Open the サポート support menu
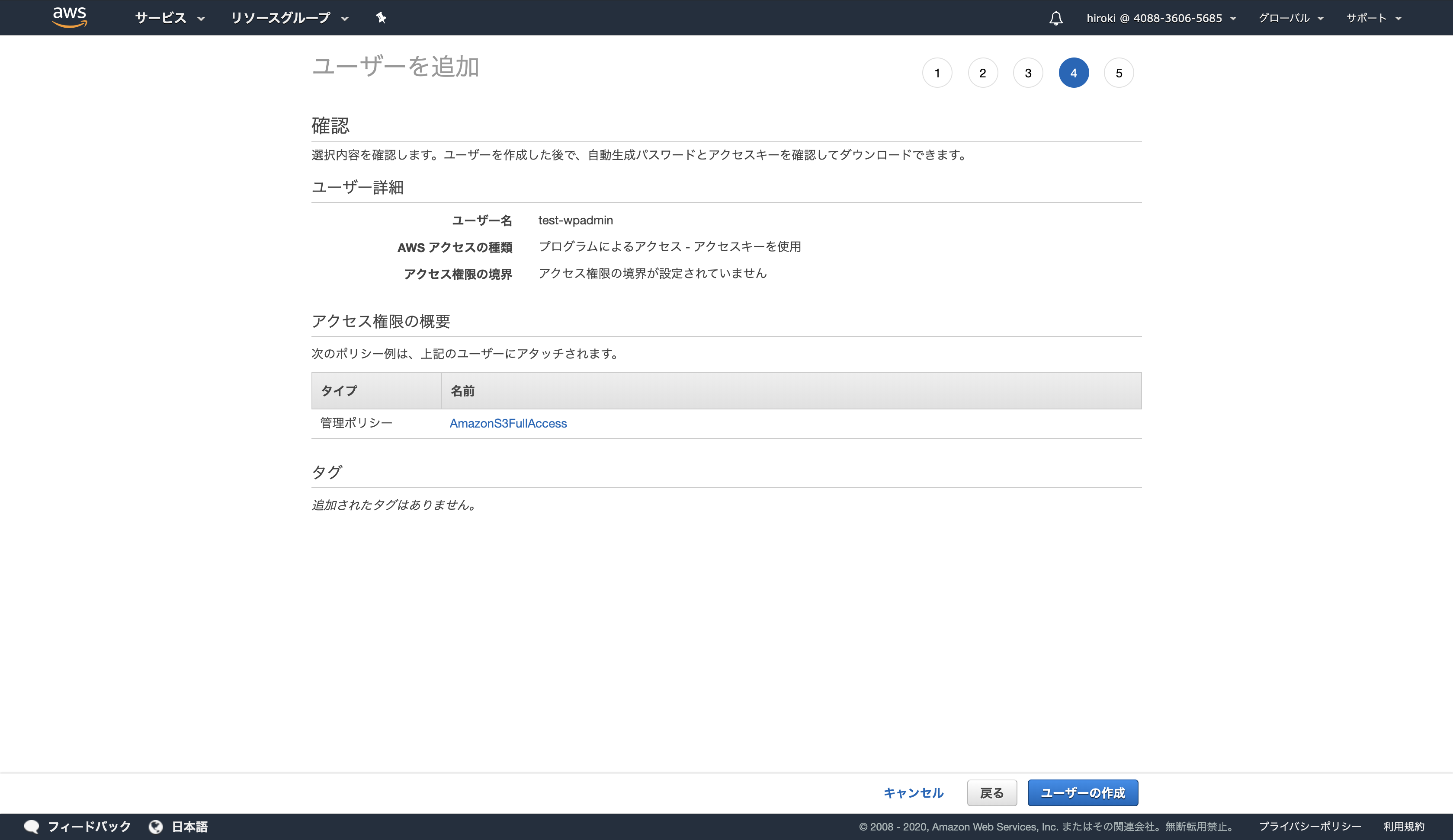The height and width of the screenshot is (840, 1453). pyautogui.click(x=1373, y=18)
